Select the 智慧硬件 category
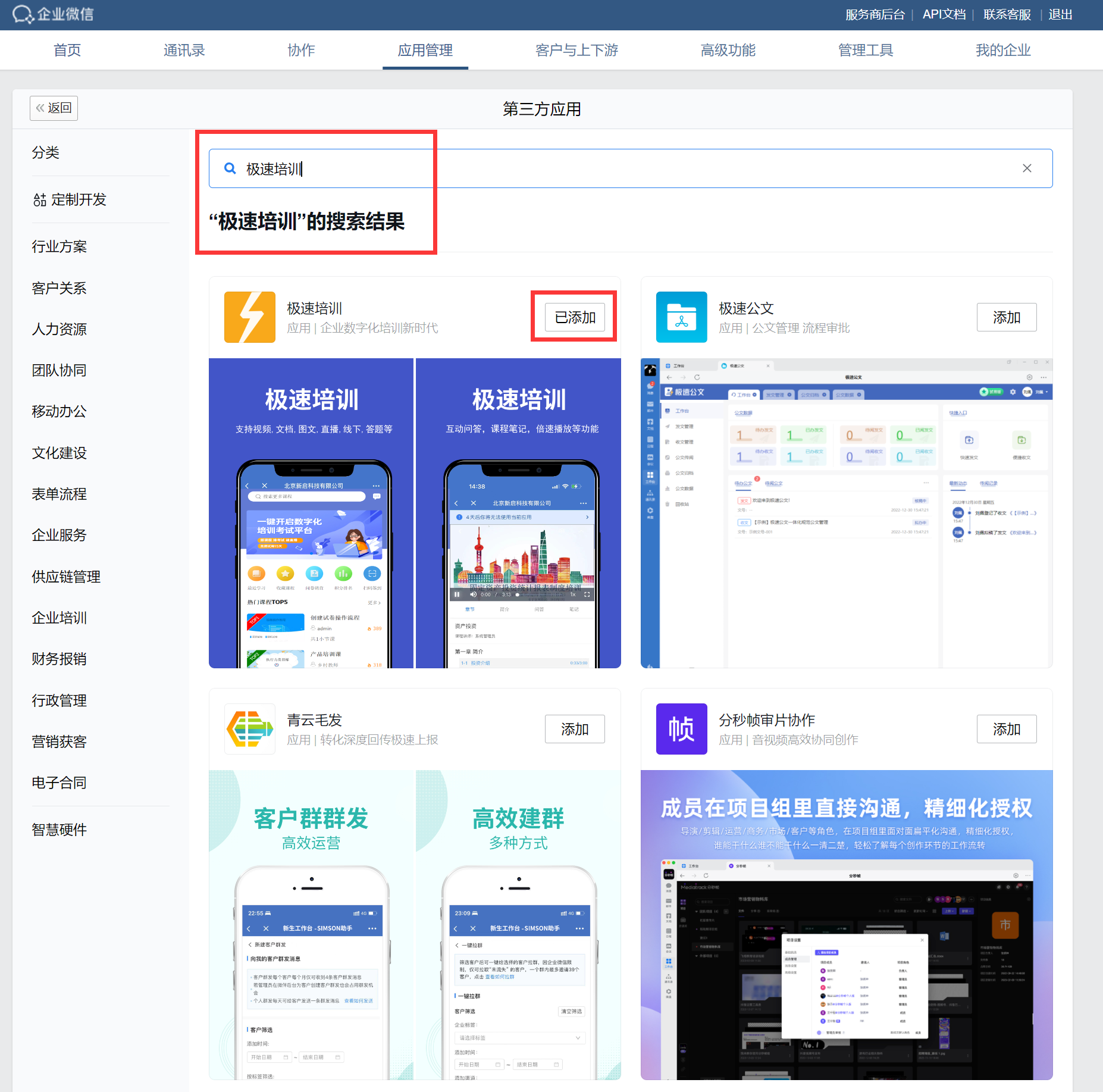This screenshot has height=1092, width=1103. tap(59, 830)
